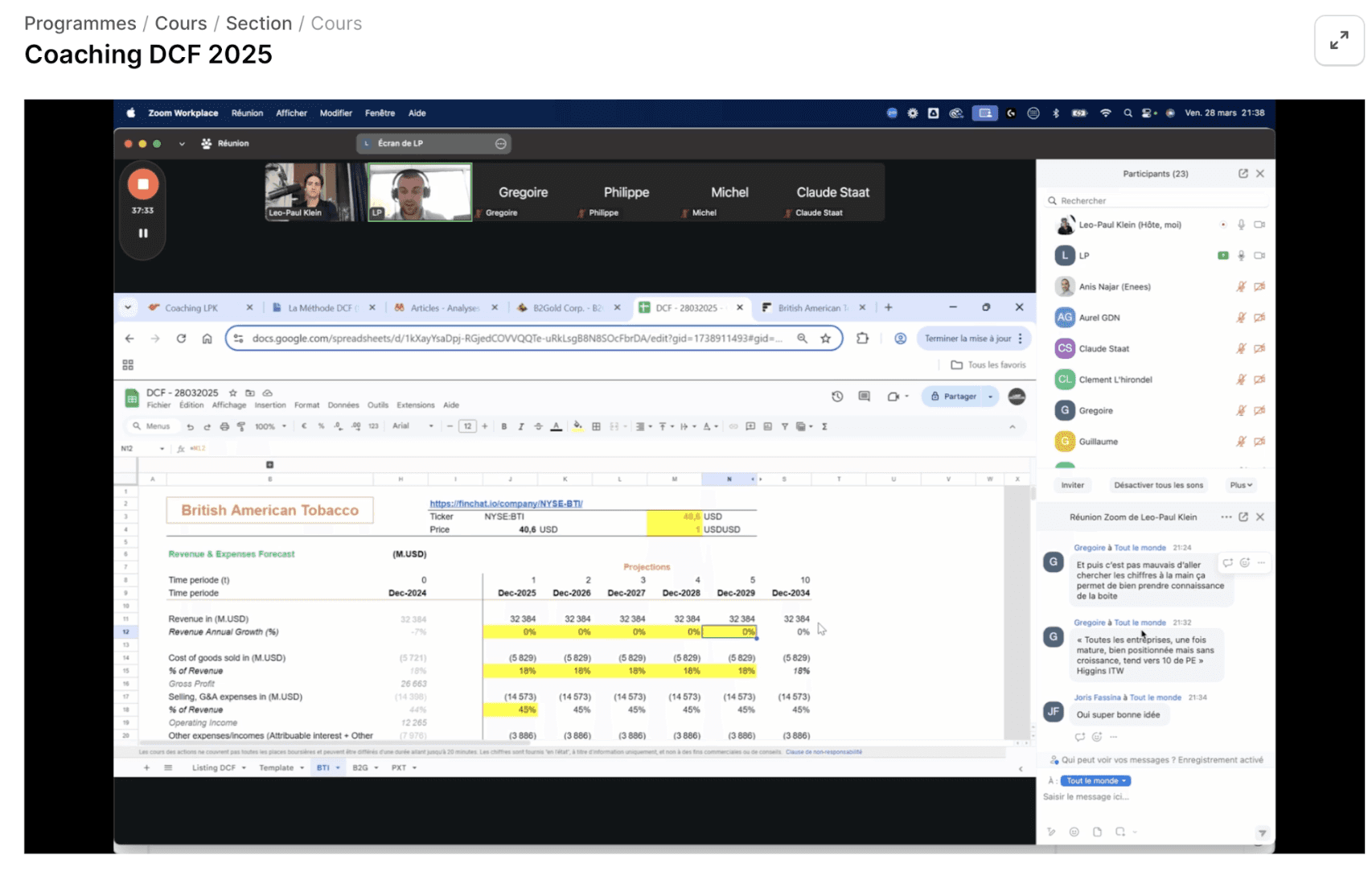Select the LP video thumbnail in Zoom
The width and height of the screenshot is (1372, 872).
tap(420, 192)
